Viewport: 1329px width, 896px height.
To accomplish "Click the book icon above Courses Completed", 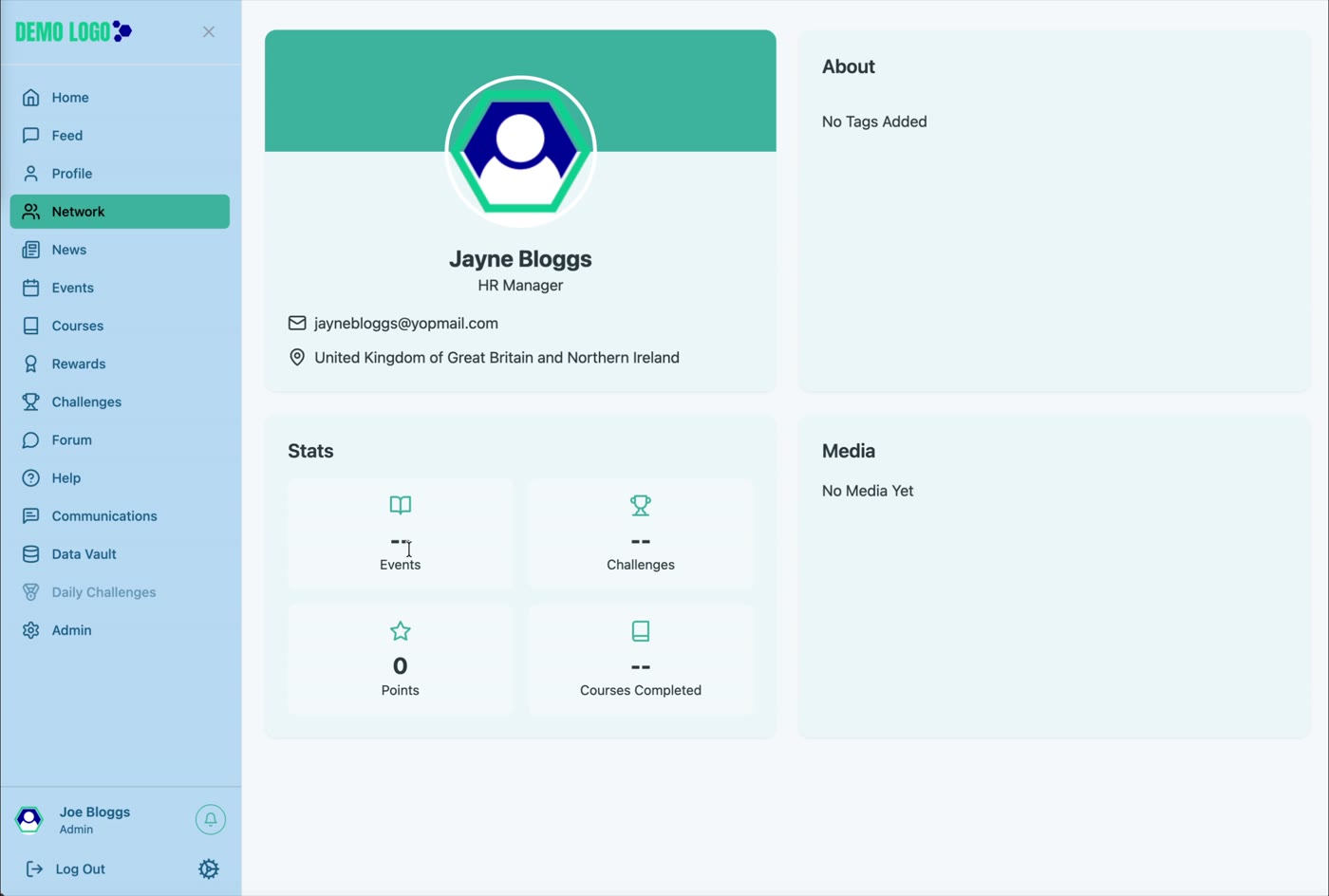I will [641, 630].
